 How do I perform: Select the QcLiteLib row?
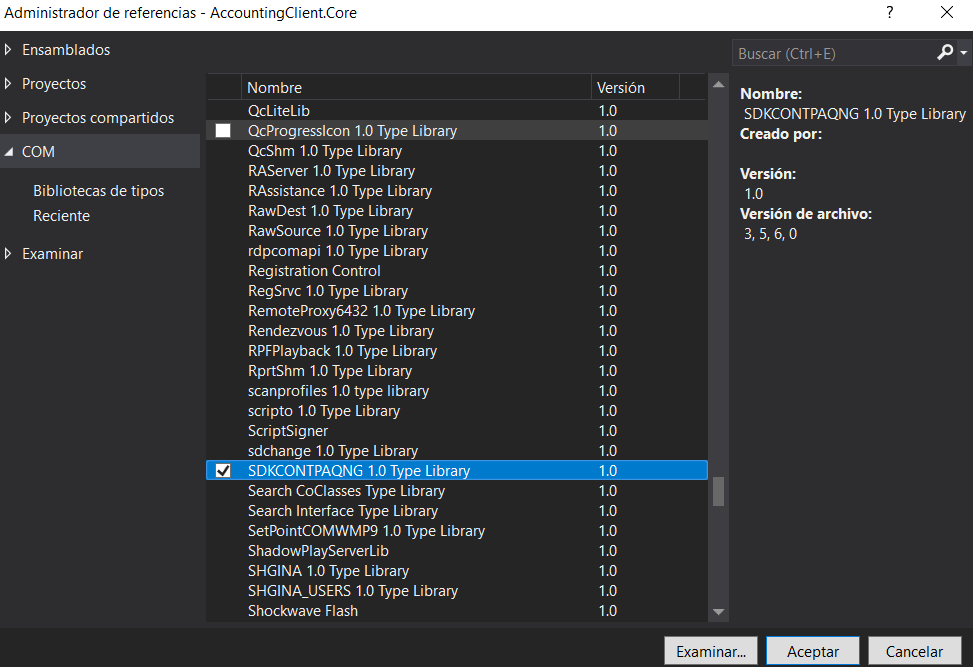[x=457, y=110]
